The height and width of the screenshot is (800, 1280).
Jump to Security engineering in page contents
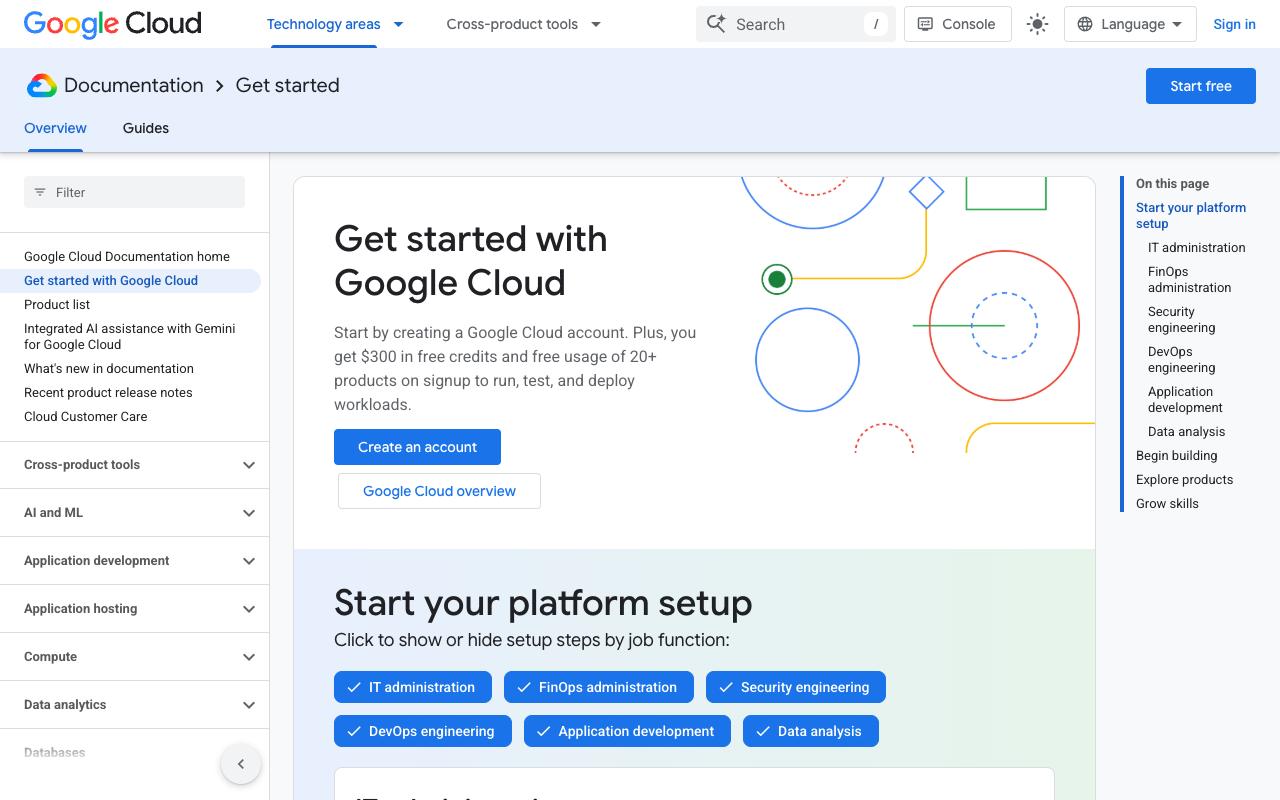[1182, 320]
